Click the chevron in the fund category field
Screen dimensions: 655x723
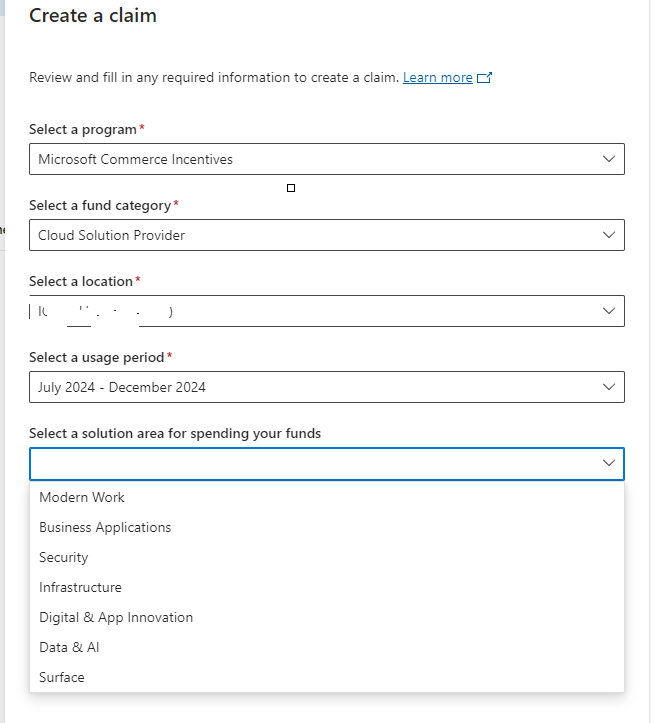[609, 235]
